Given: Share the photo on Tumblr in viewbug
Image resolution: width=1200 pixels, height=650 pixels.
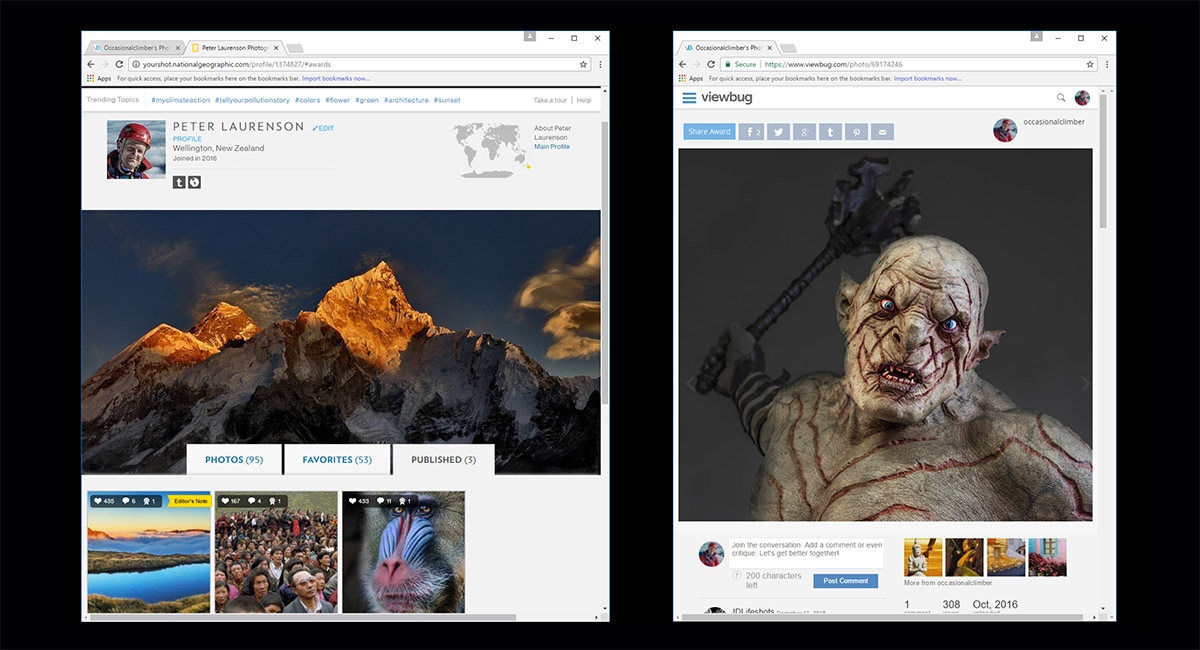Looking at the screenshot, I should tap(830, 132).
